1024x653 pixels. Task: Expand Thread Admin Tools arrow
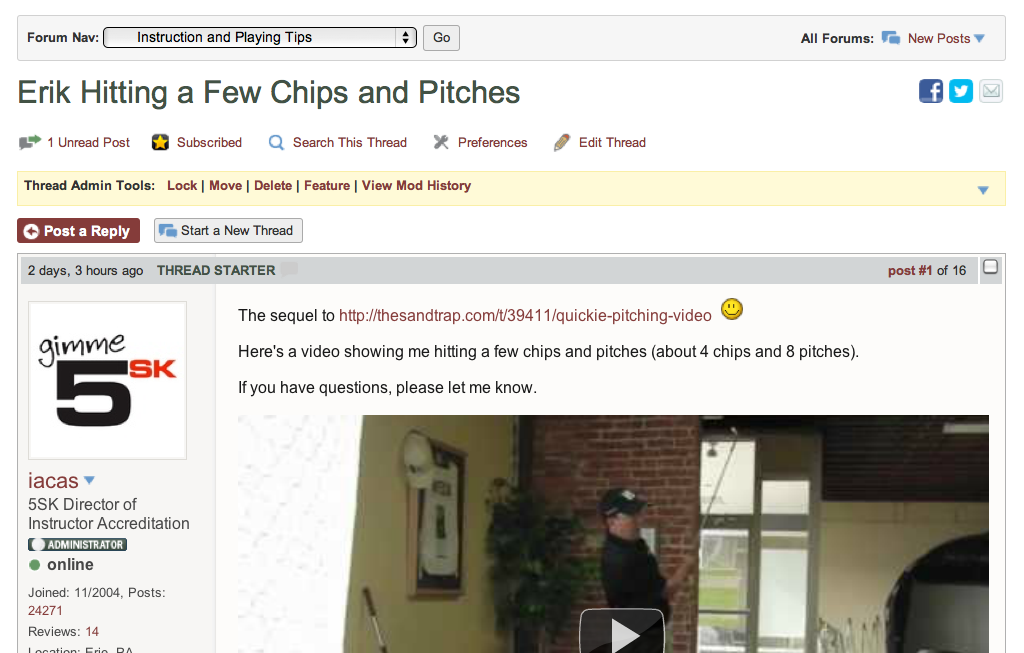[983, 190]
